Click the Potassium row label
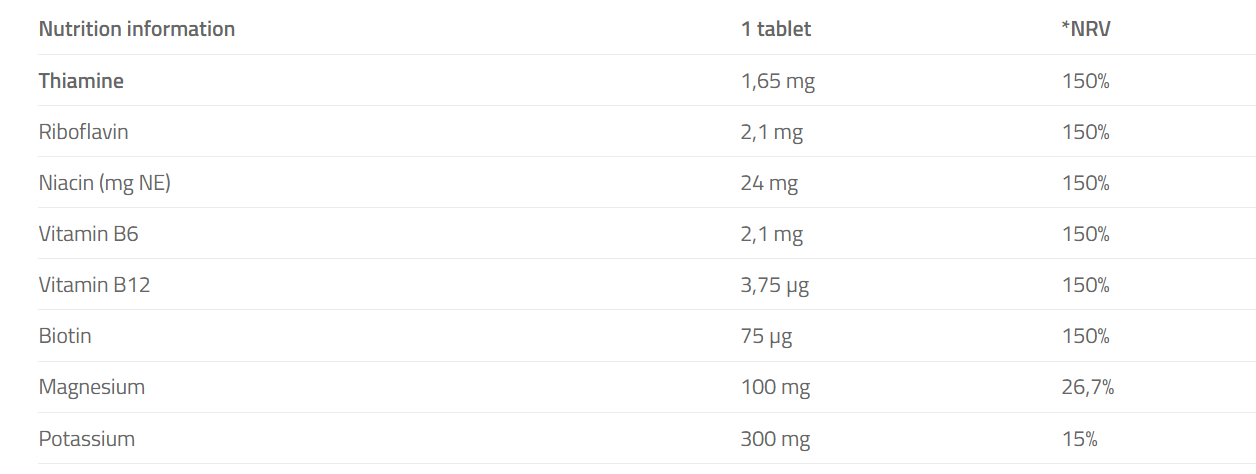The width and height of the screenshot is (1256, 474). click(x=87, y=439)
